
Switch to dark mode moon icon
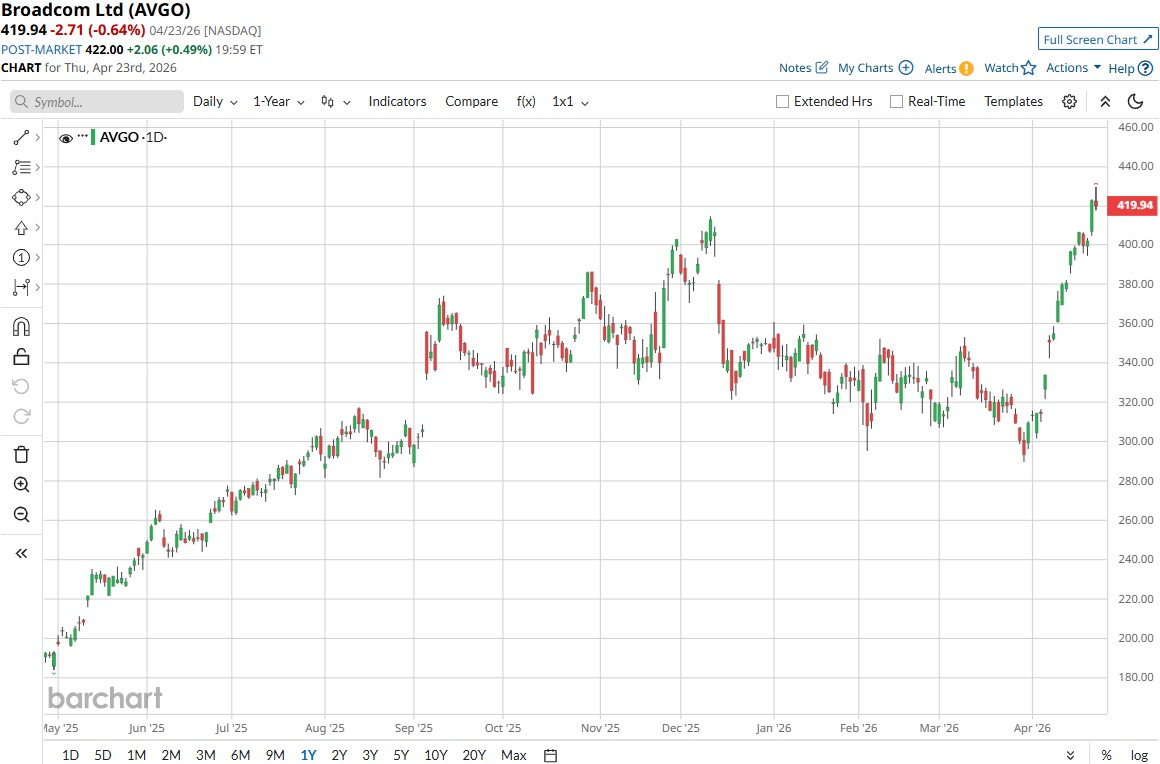point(1135,102)
